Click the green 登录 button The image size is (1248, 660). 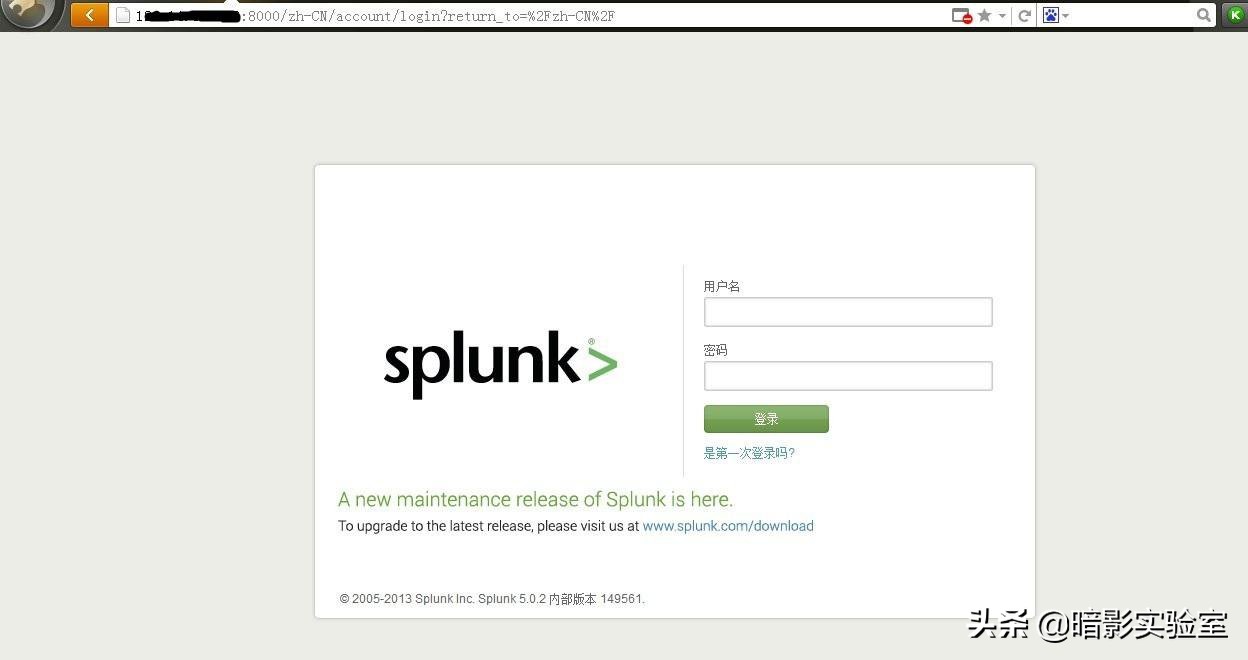(x=766, y=419)
